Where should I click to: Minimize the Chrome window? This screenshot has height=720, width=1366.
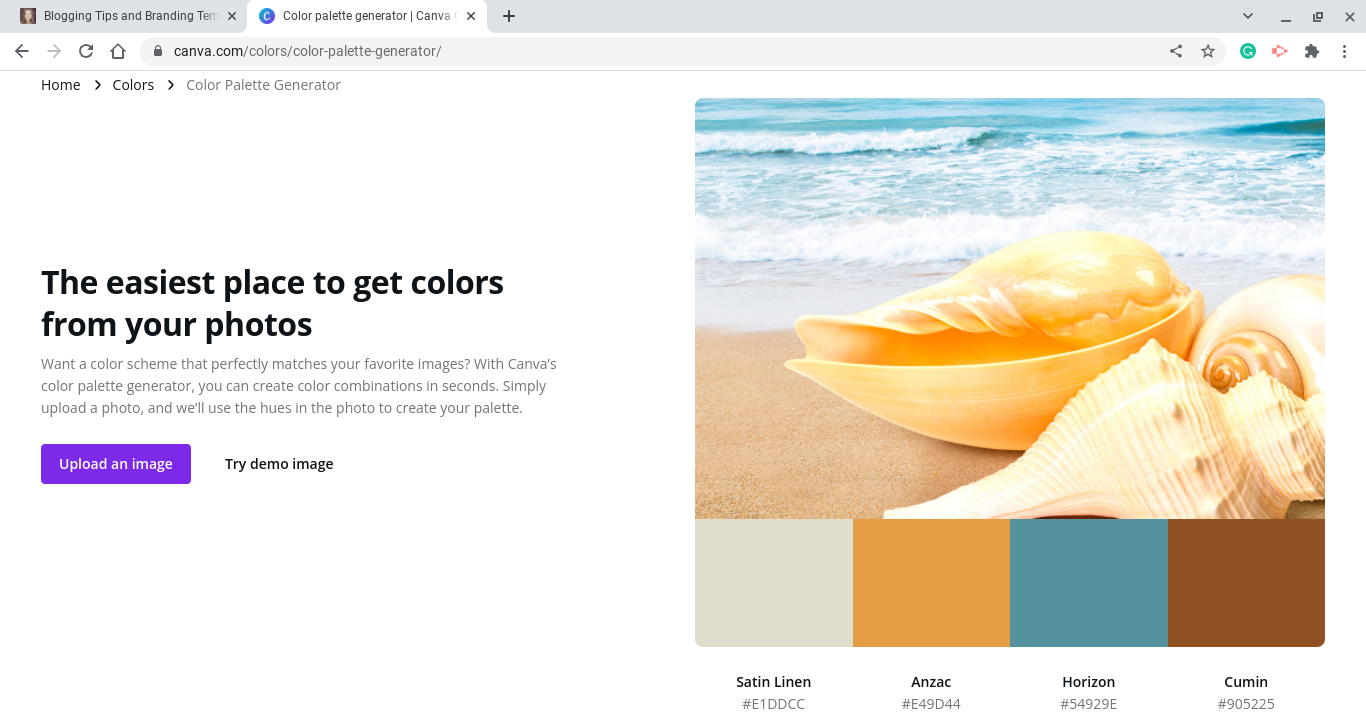1286,16
